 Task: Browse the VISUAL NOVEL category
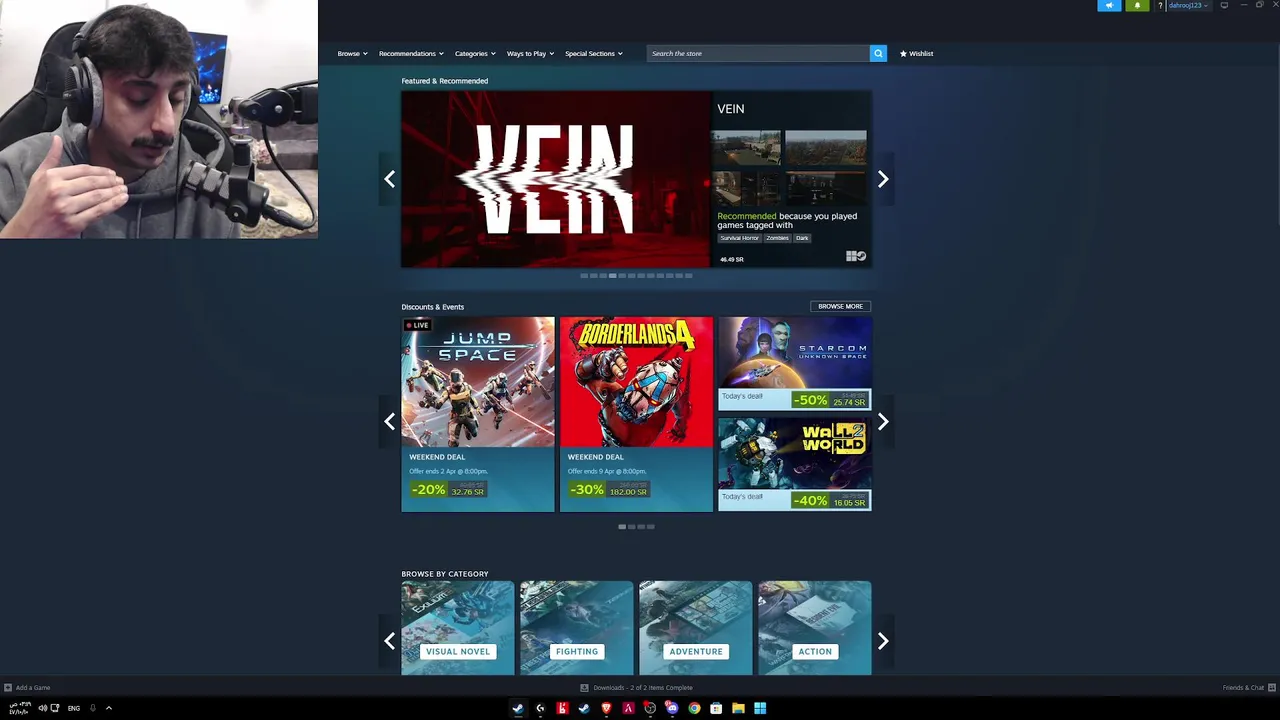[457, 628]
